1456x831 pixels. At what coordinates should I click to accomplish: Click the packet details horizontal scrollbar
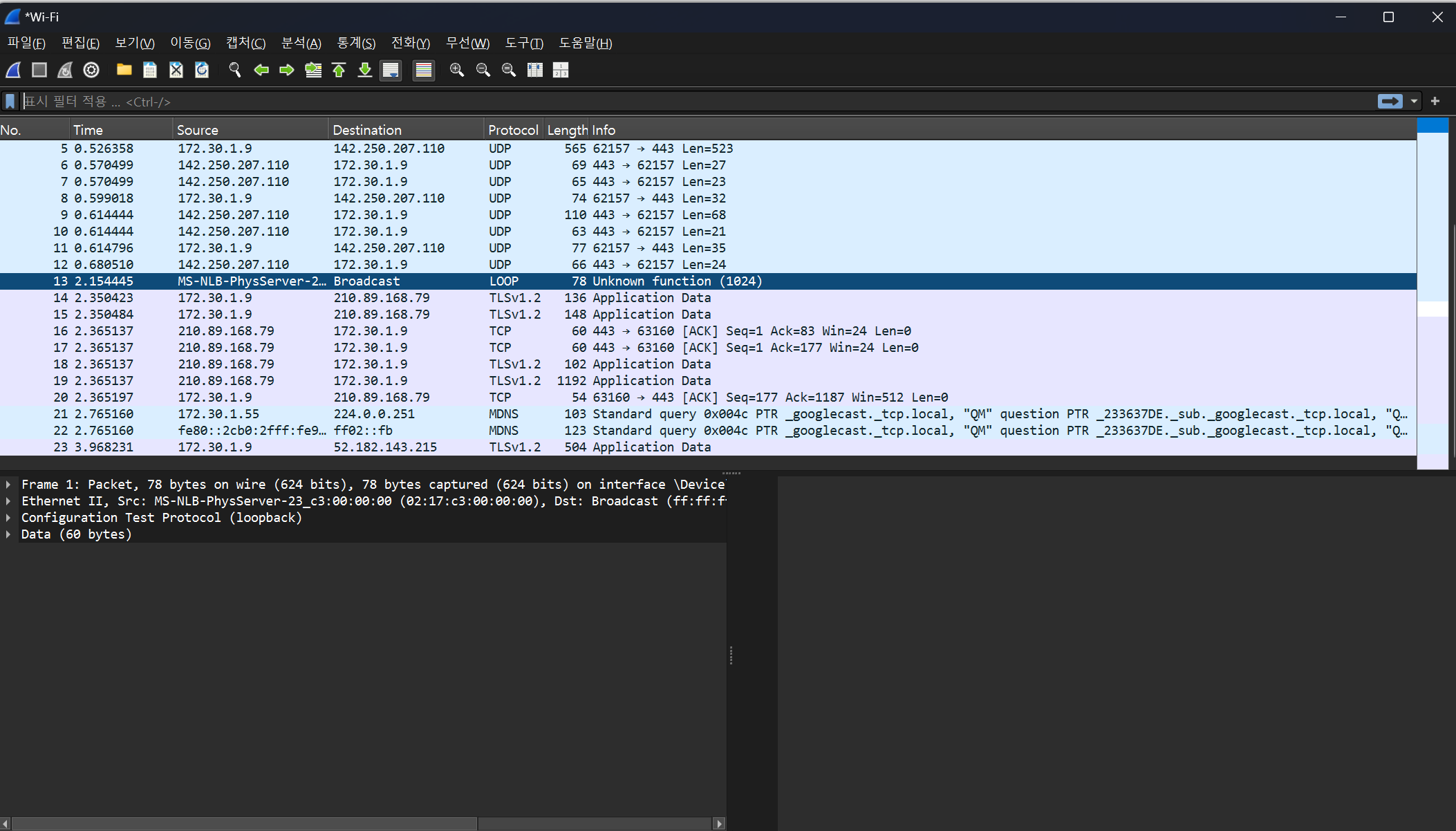point(245,823)
